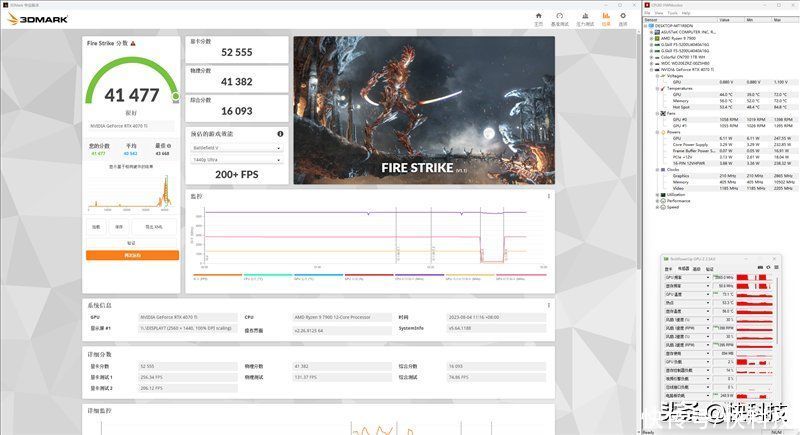Click the GPU-Z refresh icon

768,268
